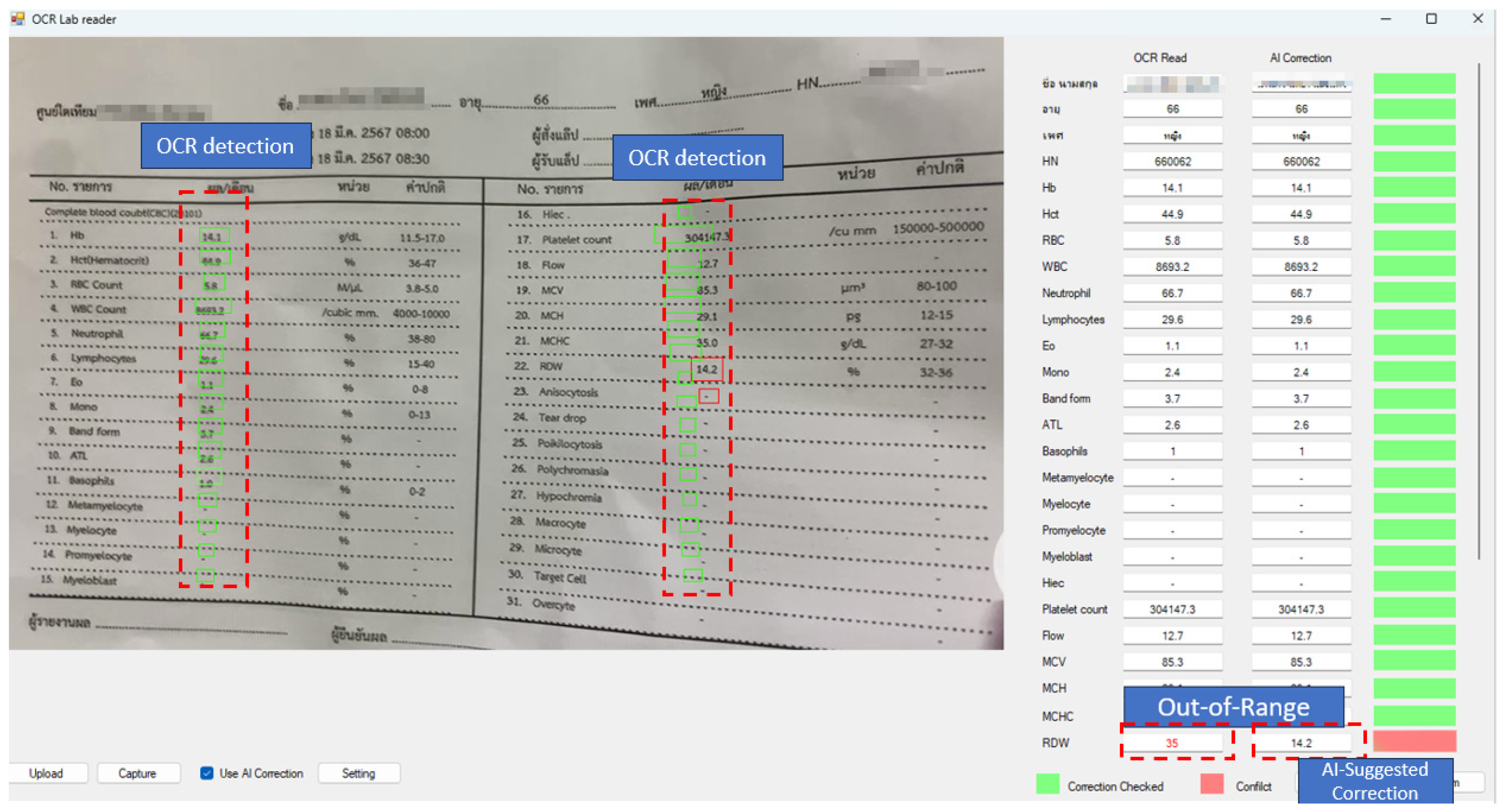Click the red detection box around 14.2 in image
Viewport: 1503px width, 812px height.
pos(707,369)
